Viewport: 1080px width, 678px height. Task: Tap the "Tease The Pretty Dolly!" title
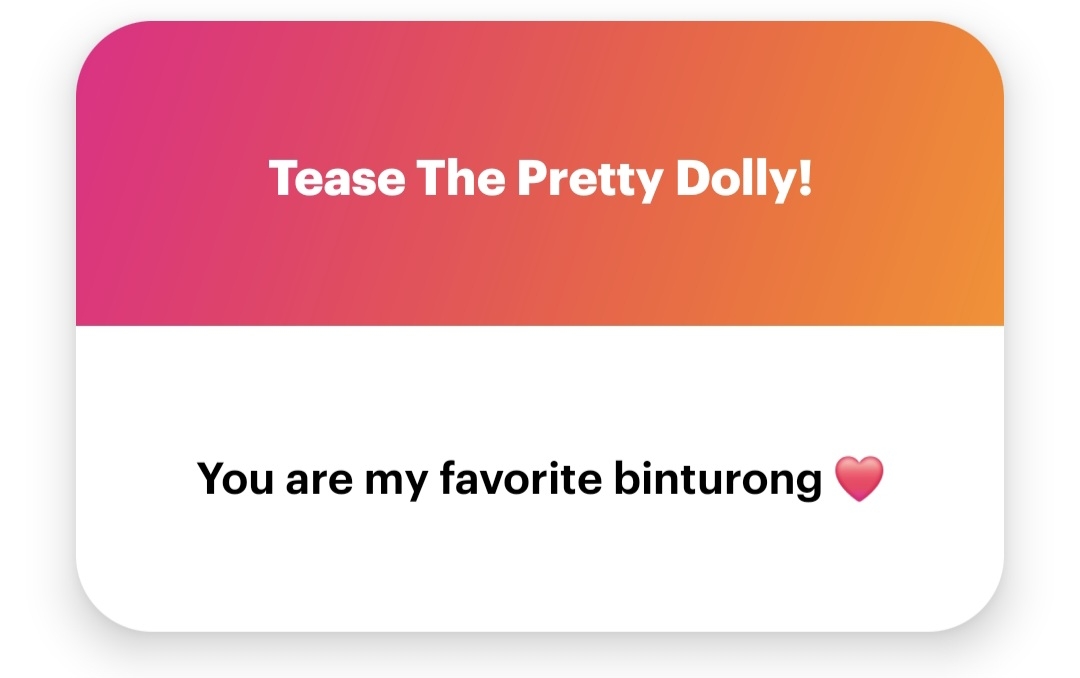click(x=540, y=179)
